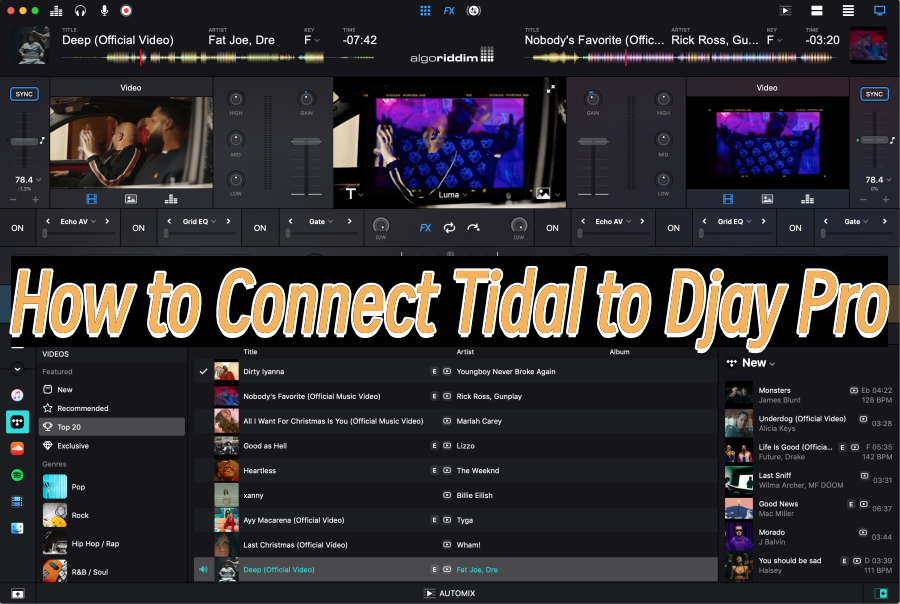Viewport: 900px width, 604px height.
Task: Switch to the two-deck layout icon
Action: click(x=816, y=11)
